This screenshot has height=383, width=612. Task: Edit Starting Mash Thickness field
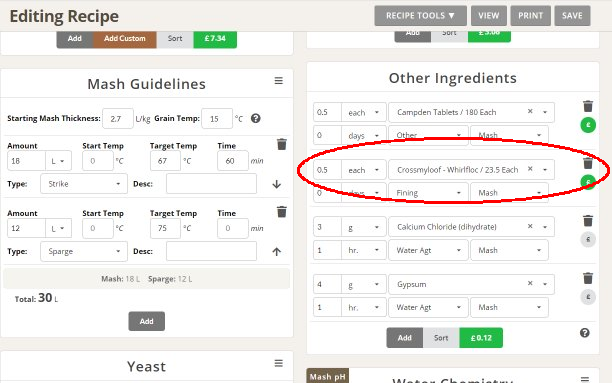pos(118,119)
